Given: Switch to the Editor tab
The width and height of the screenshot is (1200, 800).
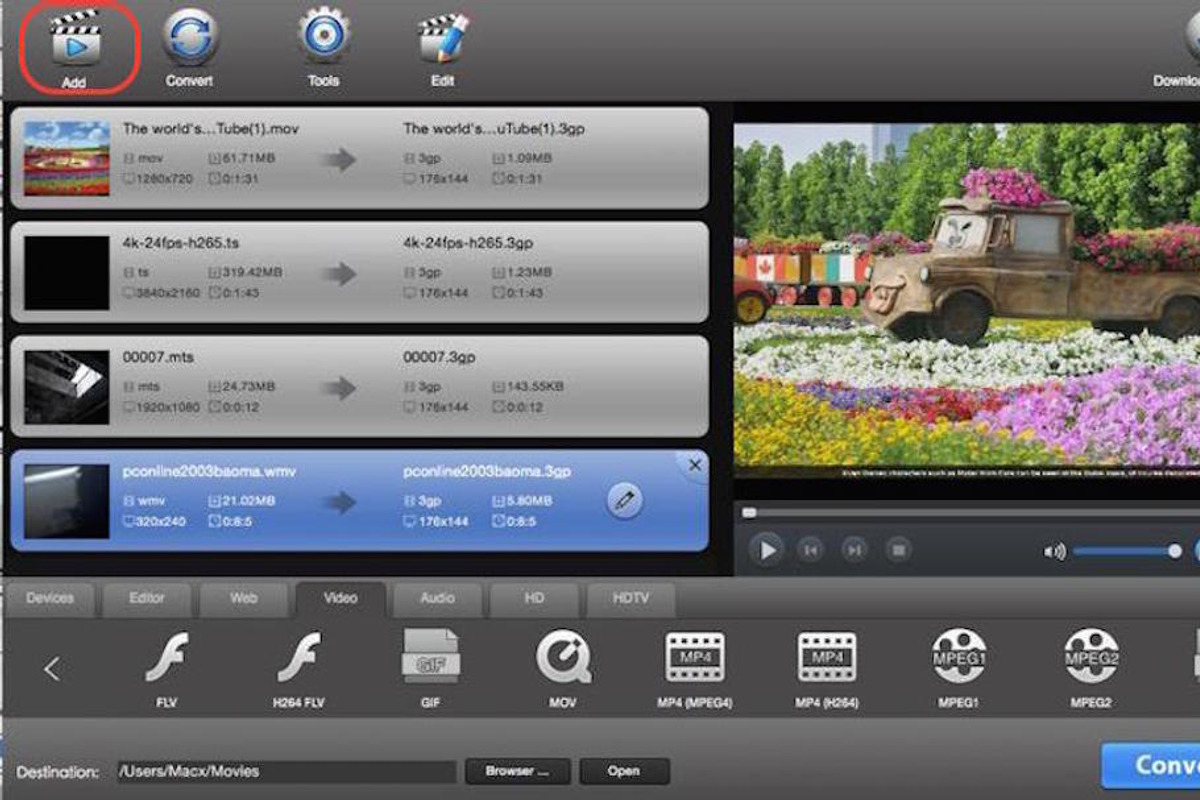Looking at the screenshot, I should 147,599.
